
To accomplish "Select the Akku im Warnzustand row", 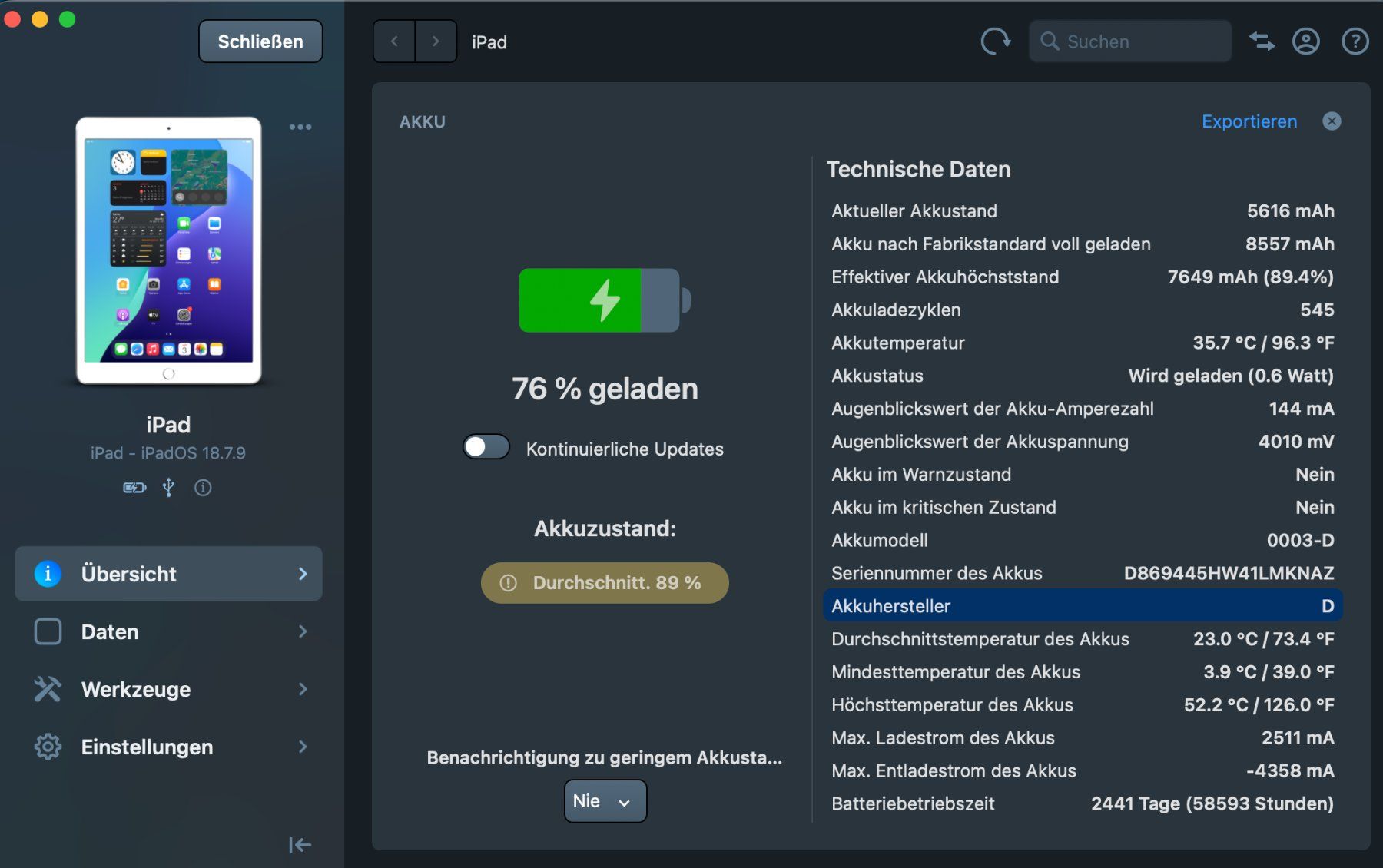I will coord(1083,474).
